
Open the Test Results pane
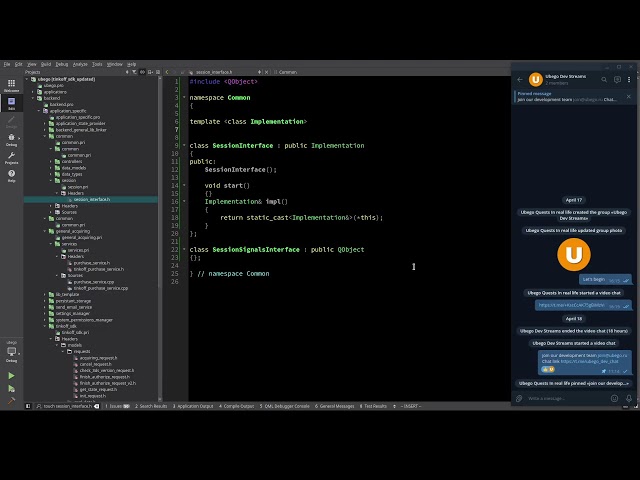(x=373, y=406)
